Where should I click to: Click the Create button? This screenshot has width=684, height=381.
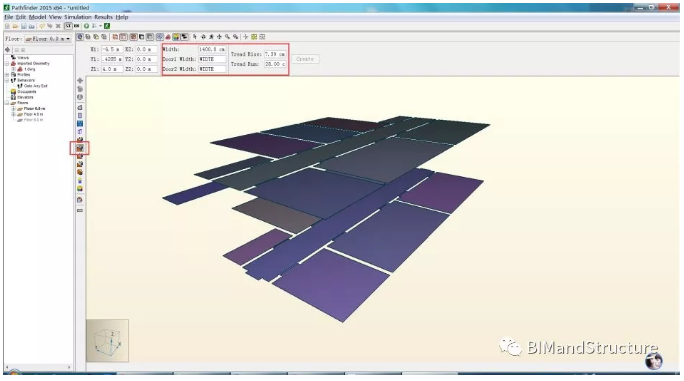pyautogui.click(x=305, y=59)
